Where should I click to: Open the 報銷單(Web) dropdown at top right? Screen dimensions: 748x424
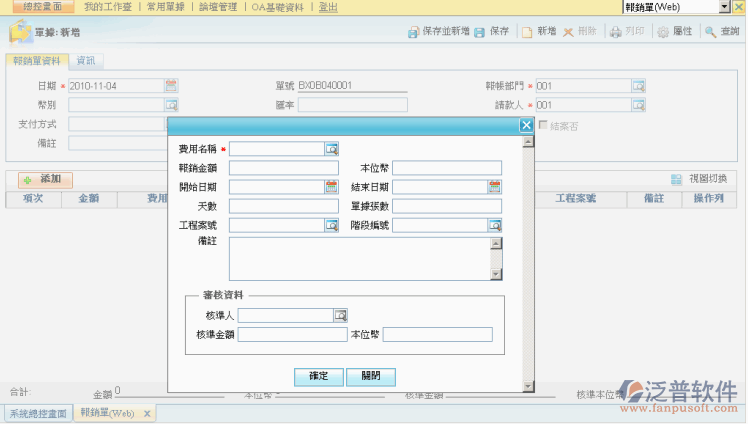[x=725, y=7]
